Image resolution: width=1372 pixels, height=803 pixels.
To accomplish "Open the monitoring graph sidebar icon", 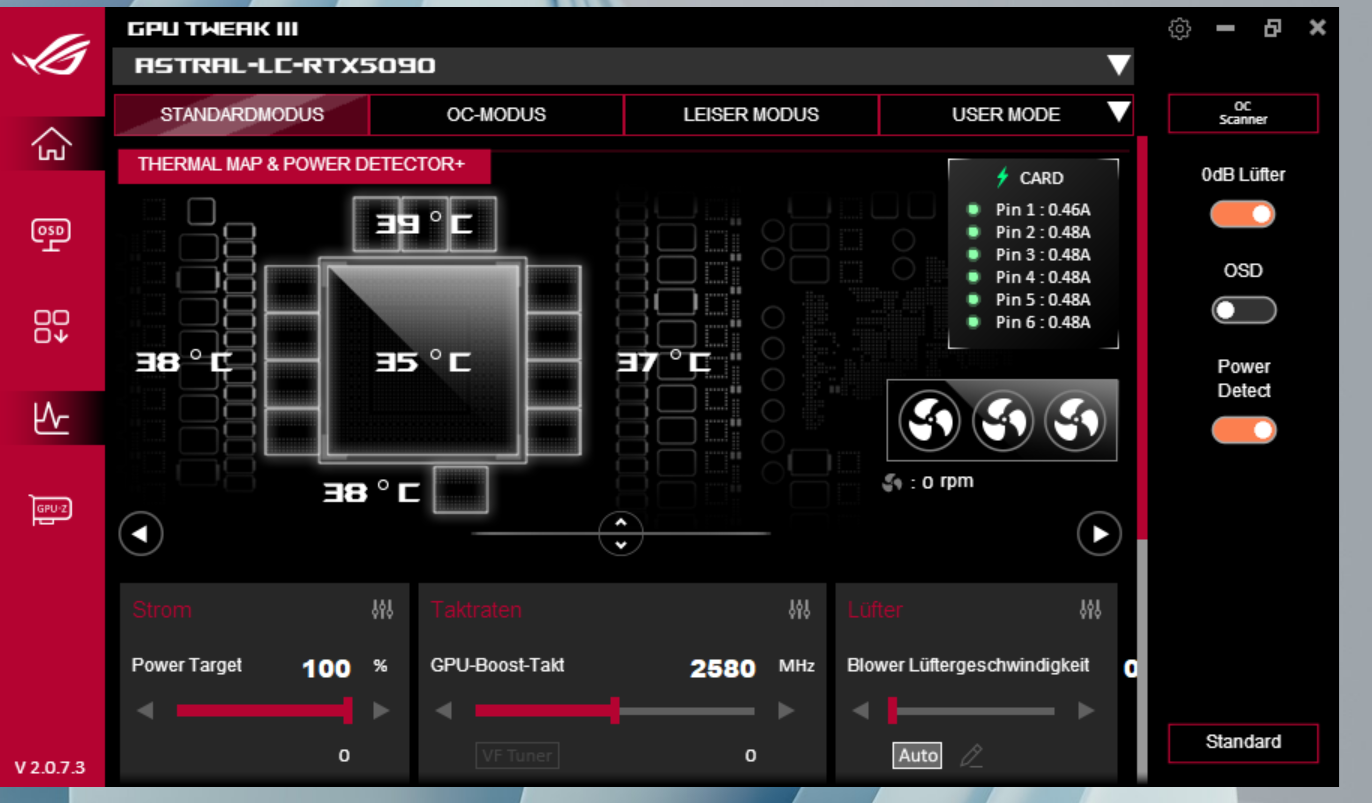I will [52, 417].
